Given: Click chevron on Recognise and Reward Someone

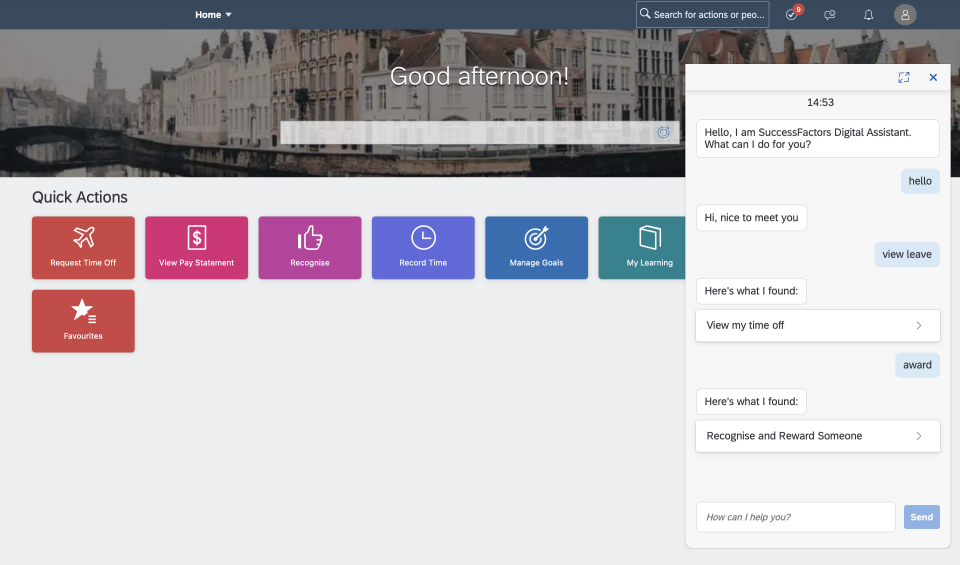Looking at the screenshot, I should 918,436.
